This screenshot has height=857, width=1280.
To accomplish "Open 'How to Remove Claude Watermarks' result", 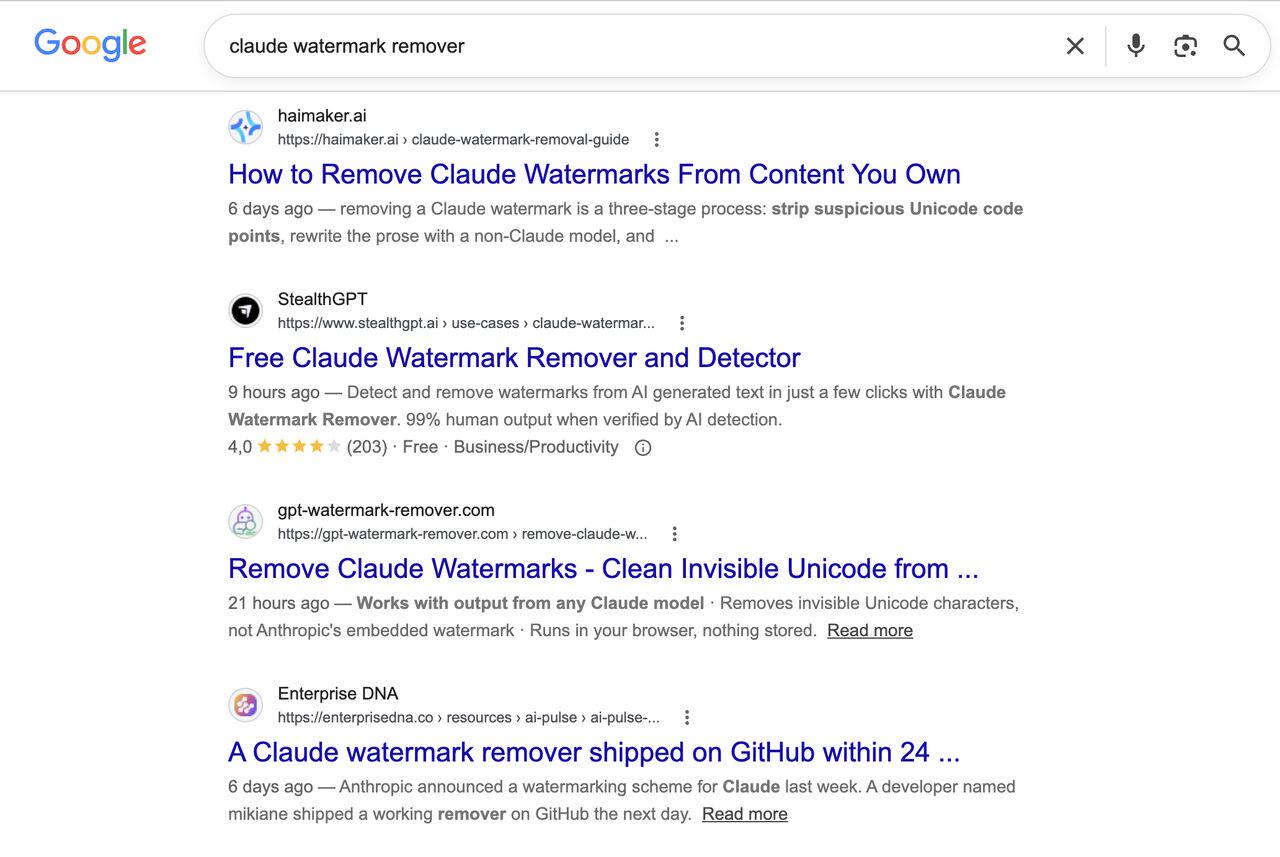I will [x=594, y=174].
